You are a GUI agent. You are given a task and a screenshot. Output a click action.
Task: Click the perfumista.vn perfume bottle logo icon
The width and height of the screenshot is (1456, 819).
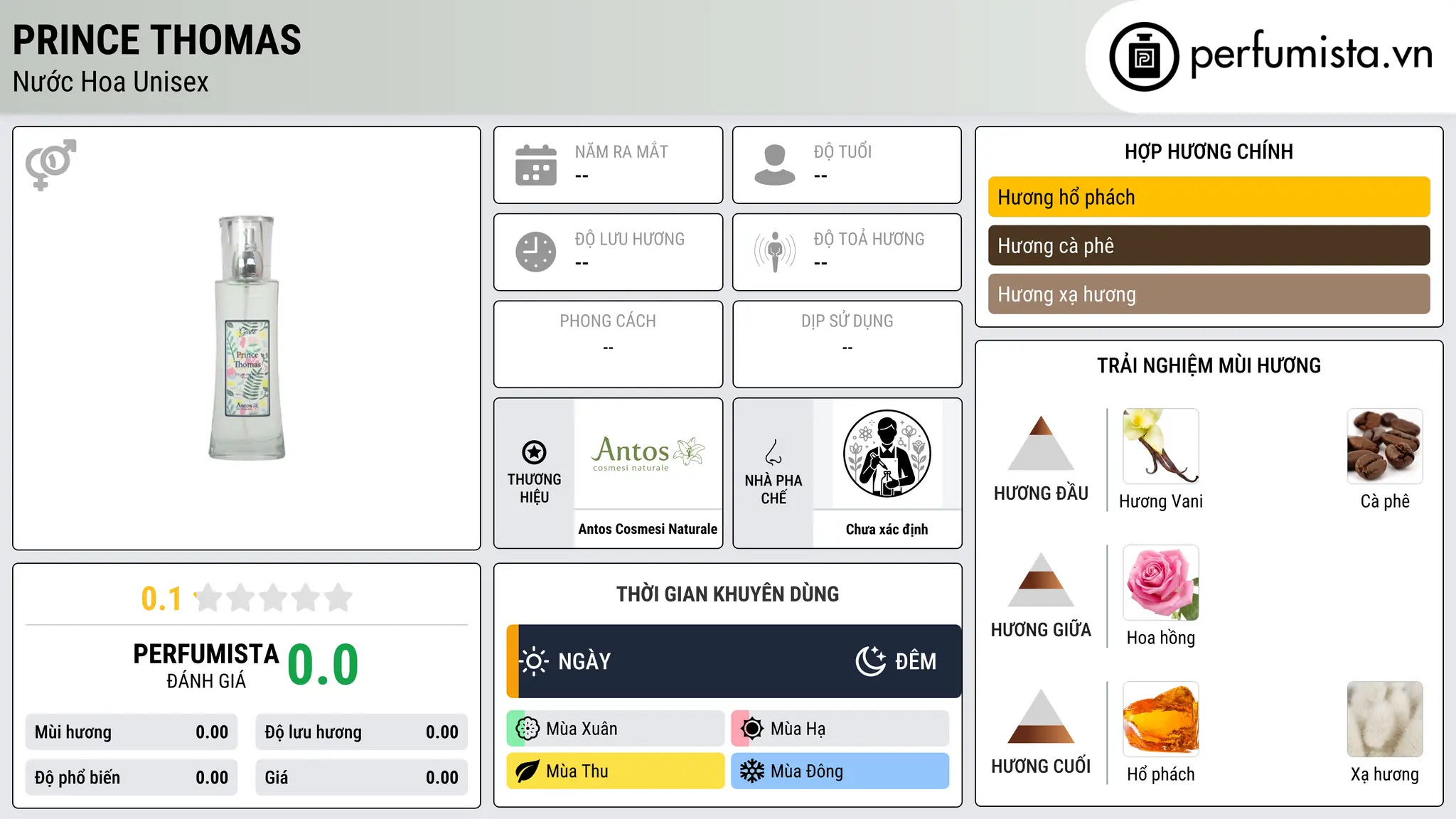[x=1144, y=57]
